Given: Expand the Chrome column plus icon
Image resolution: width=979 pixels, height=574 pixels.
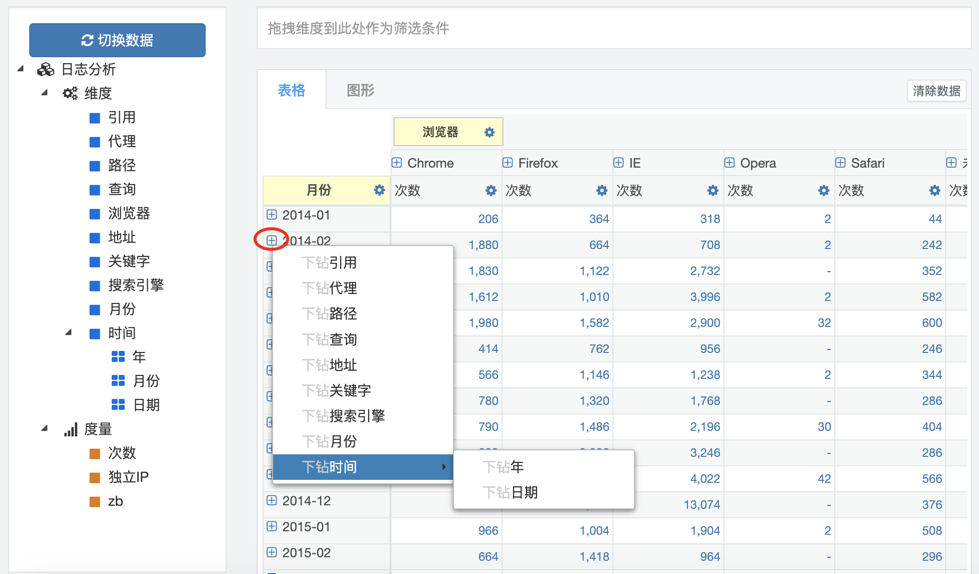Looking at the screenshot, I should (397, 163).
